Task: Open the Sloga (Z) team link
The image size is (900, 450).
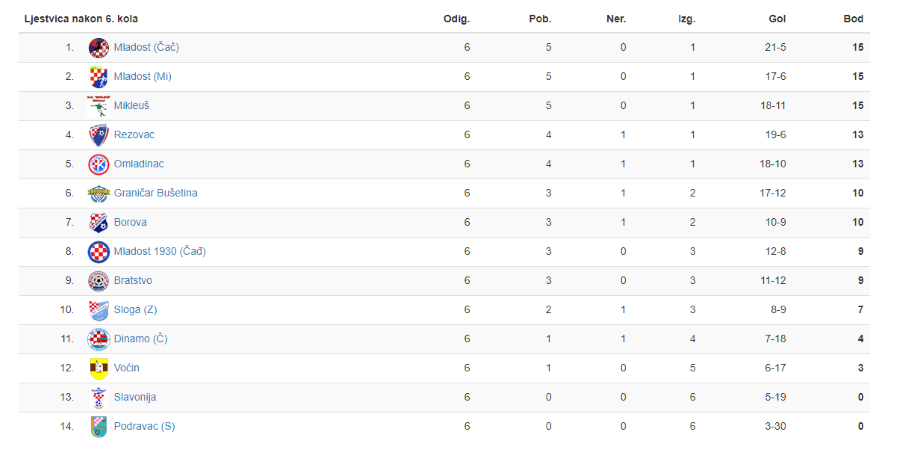Action: (135, 309)
